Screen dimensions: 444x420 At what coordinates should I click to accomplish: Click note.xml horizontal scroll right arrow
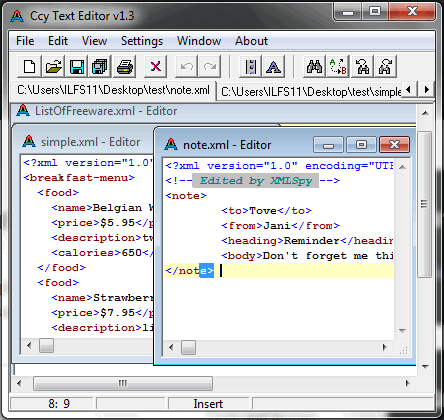(x=385, y=348)
